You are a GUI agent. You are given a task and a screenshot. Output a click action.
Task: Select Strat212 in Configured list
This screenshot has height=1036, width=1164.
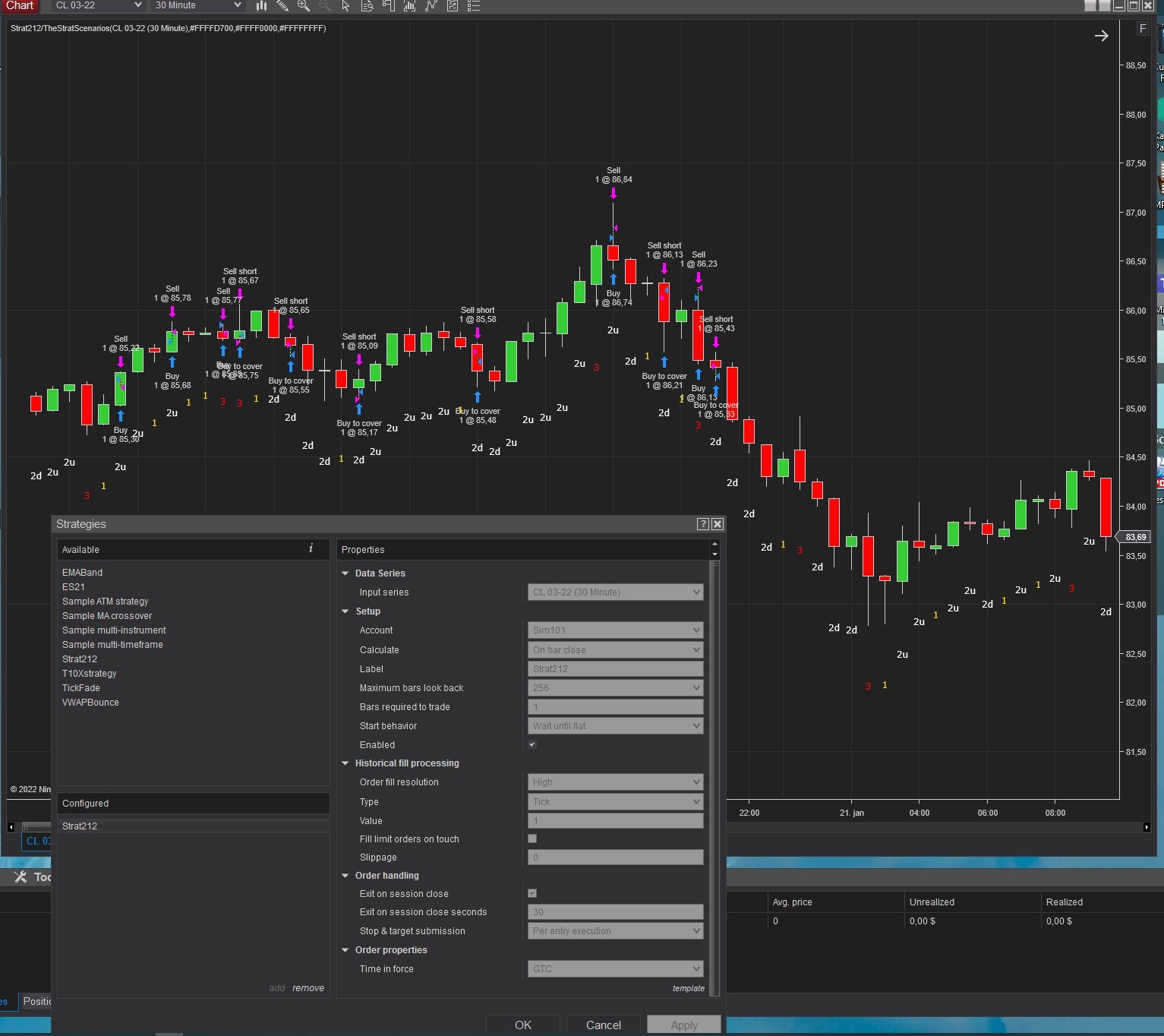(x=193, y=826)
